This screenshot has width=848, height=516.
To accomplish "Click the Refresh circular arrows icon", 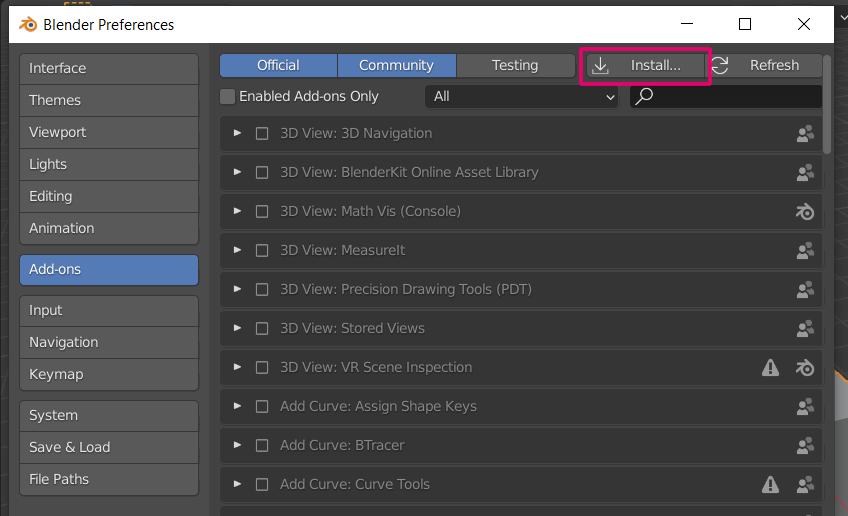I will (x=720, y=65).
